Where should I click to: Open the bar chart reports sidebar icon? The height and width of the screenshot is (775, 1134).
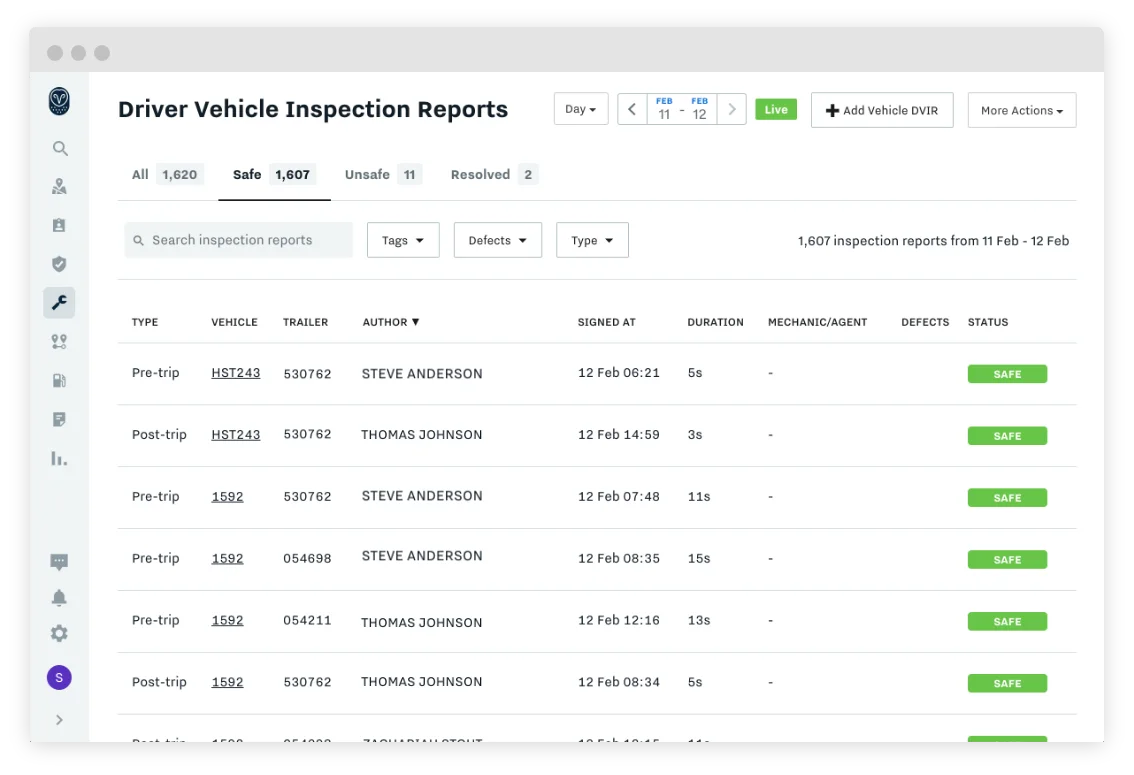[59, 458]
